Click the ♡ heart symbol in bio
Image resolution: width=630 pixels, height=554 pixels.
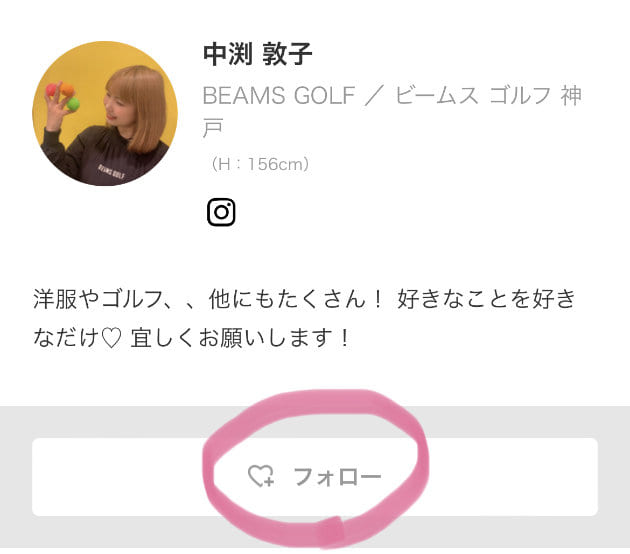(x=111, y=338)
